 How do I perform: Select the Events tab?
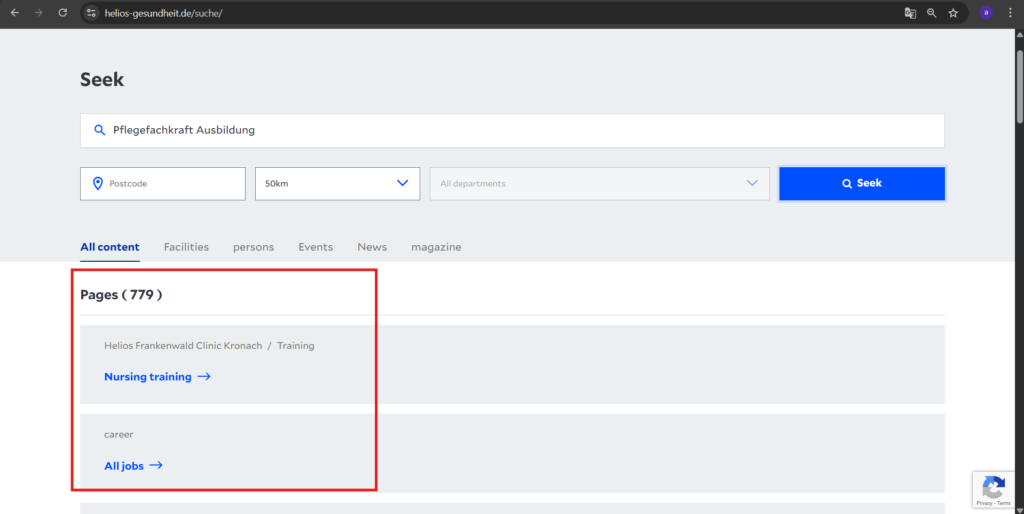315,247
